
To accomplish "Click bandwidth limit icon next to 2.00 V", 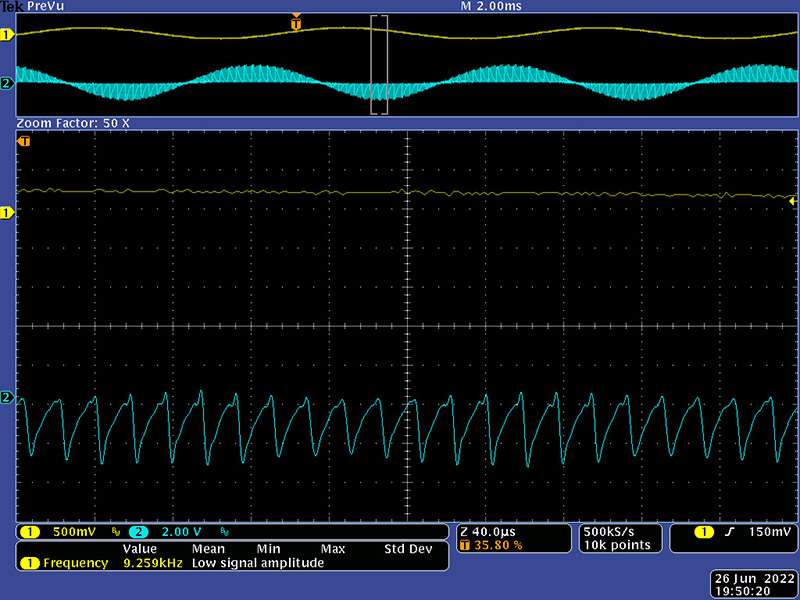I will (x=224, y=532).
